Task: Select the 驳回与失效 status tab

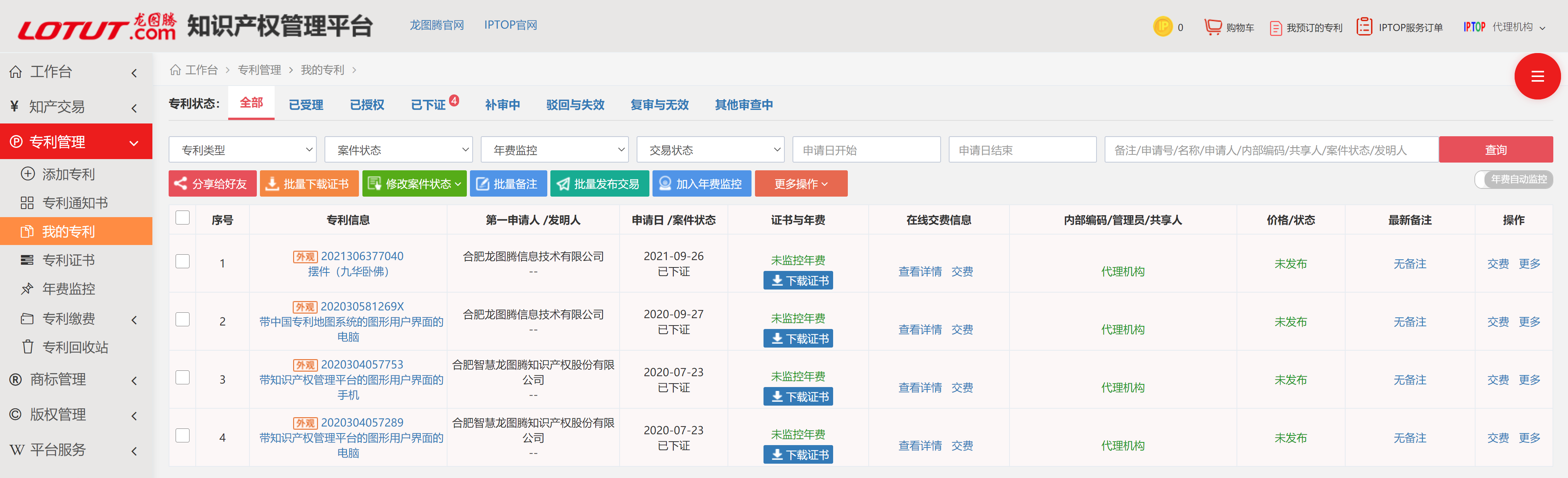Action: tap(575, 105)
